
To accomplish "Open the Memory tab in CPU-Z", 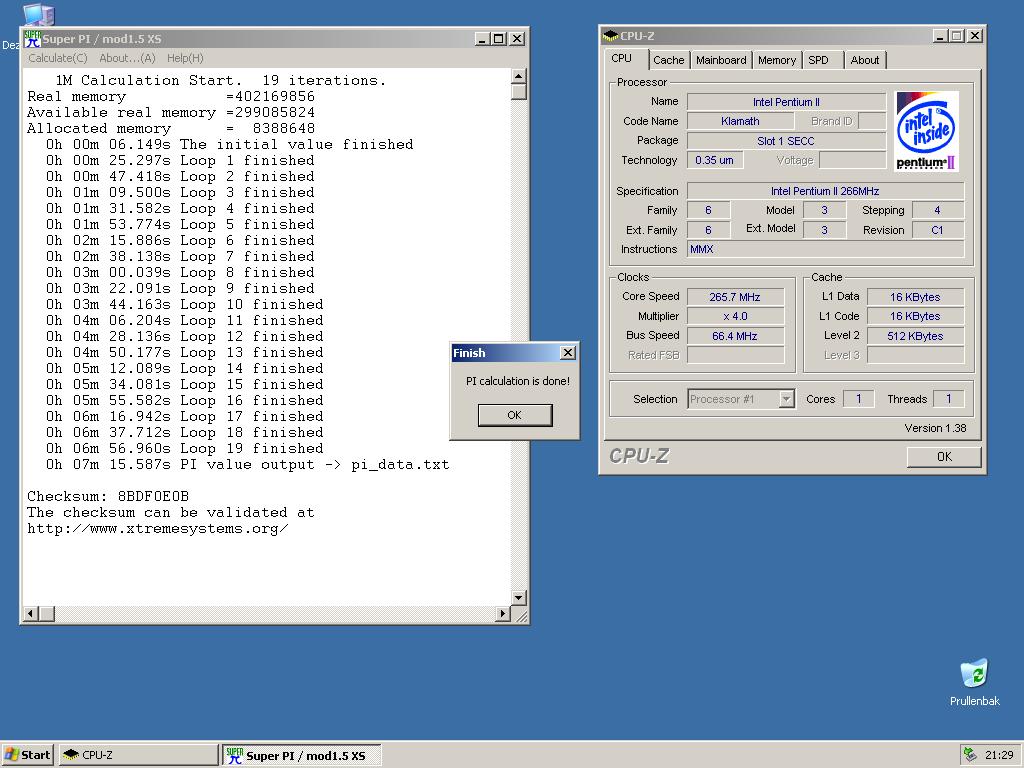I will (x=776, y=60).
